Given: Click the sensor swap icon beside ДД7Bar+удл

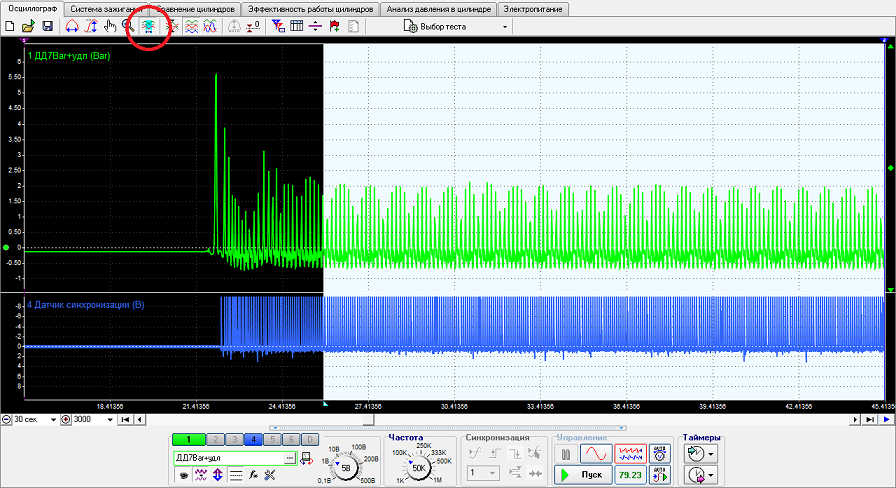Looking at the screenshot, I should pyautogui.click(x=306, y=458).
